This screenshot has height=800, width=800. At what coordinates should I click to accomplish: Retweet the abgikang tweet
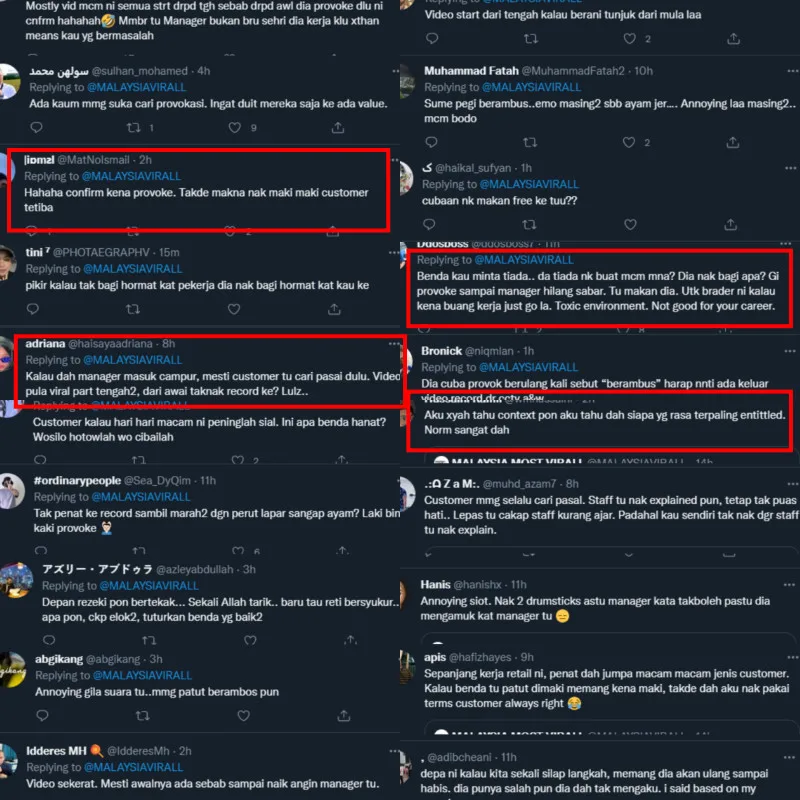143,716
